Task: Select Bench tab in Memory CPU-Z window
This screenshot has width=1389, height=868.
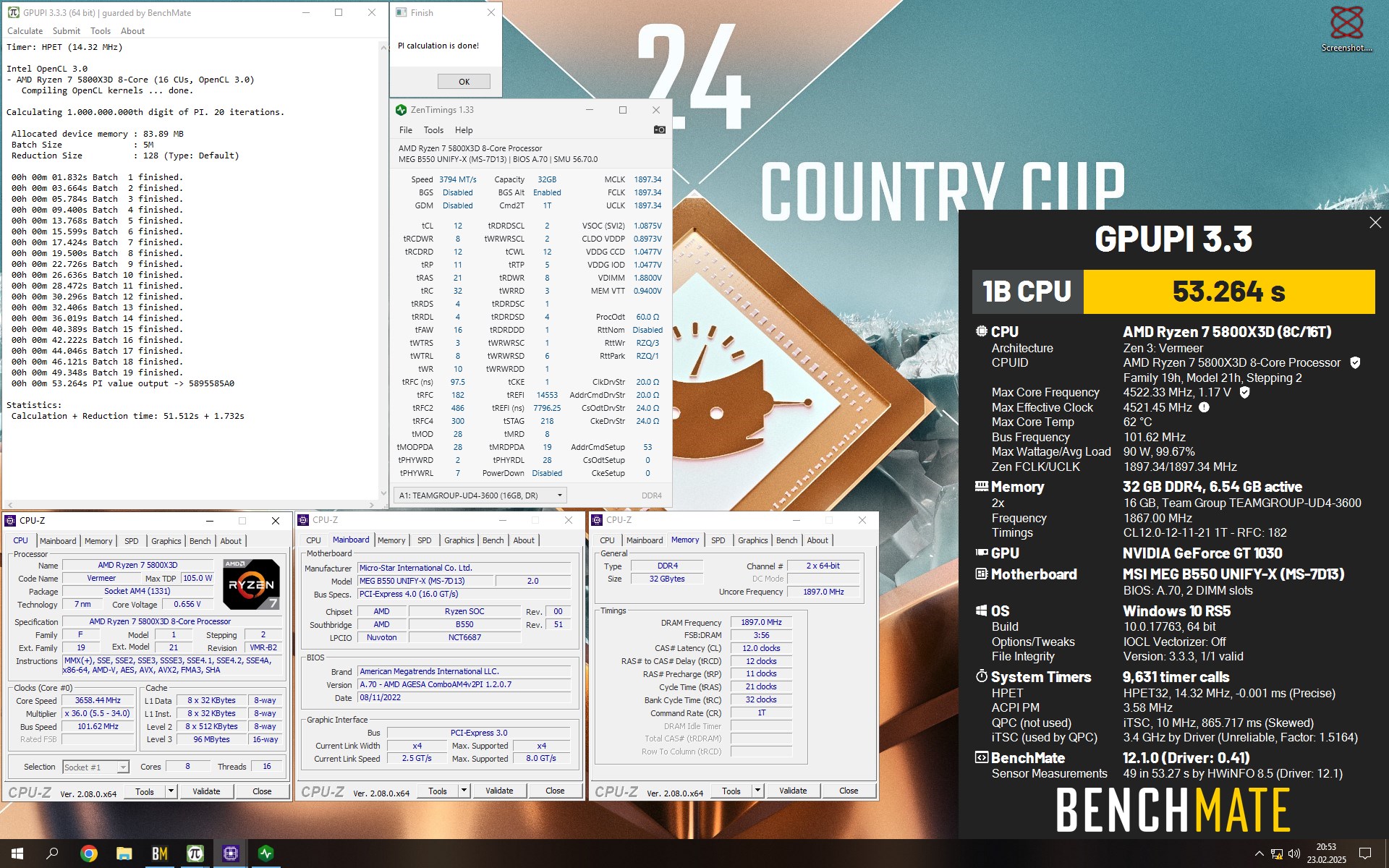Action: point(787,540)
